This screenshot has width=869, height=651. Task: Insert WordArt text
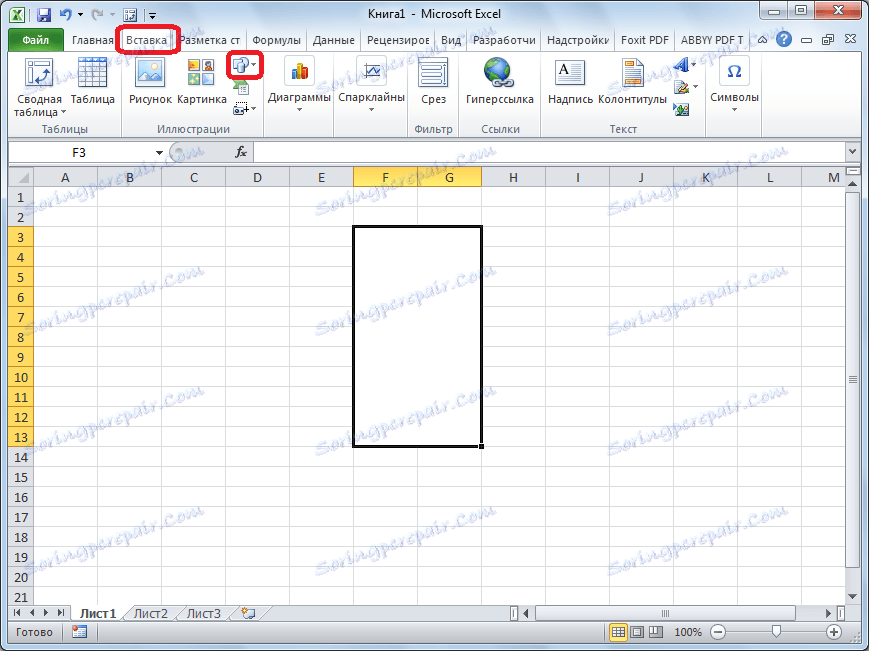[x=680, y=63]
